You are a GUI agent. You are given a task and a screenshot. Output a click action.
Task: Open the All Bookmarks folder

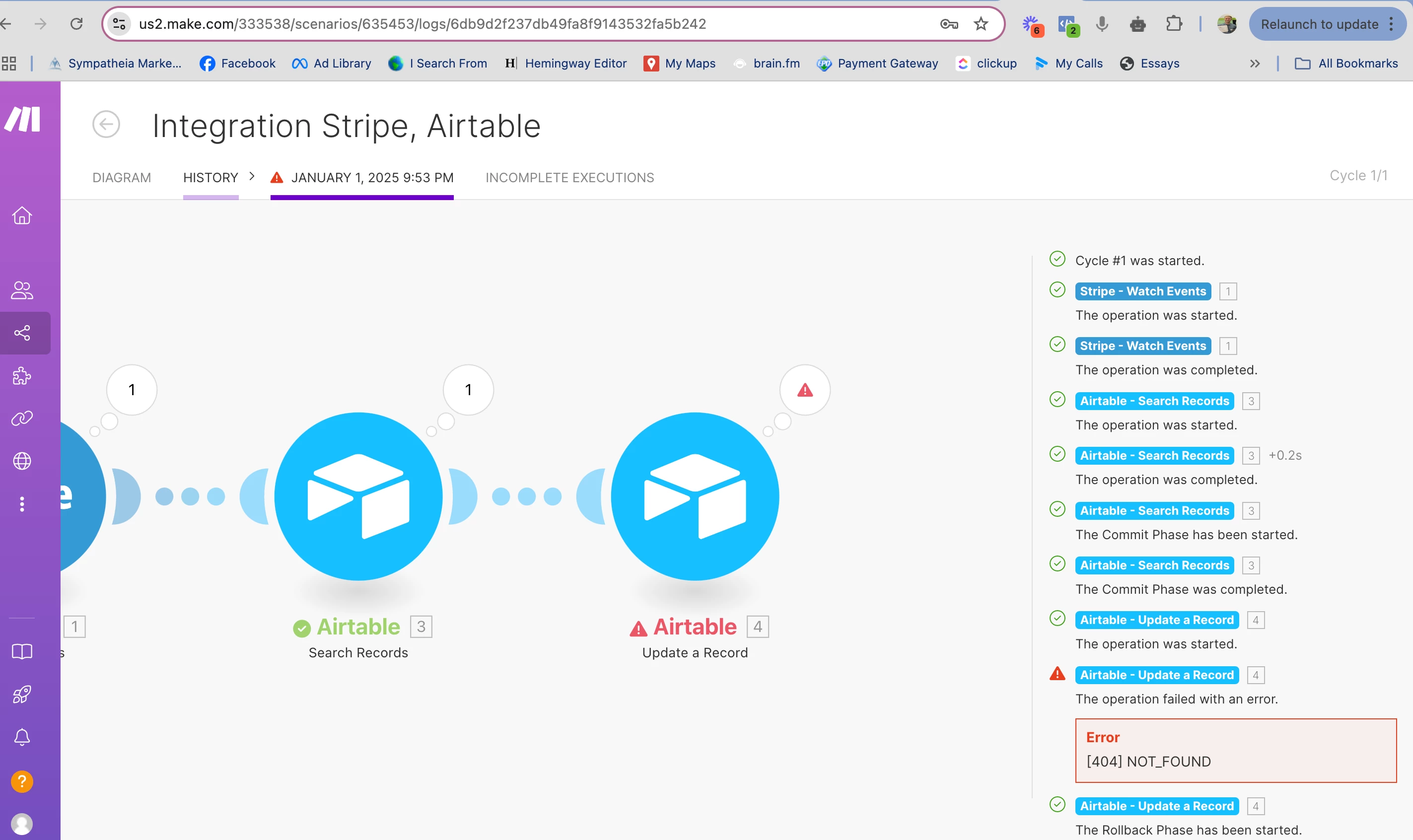coord(1346,64)
